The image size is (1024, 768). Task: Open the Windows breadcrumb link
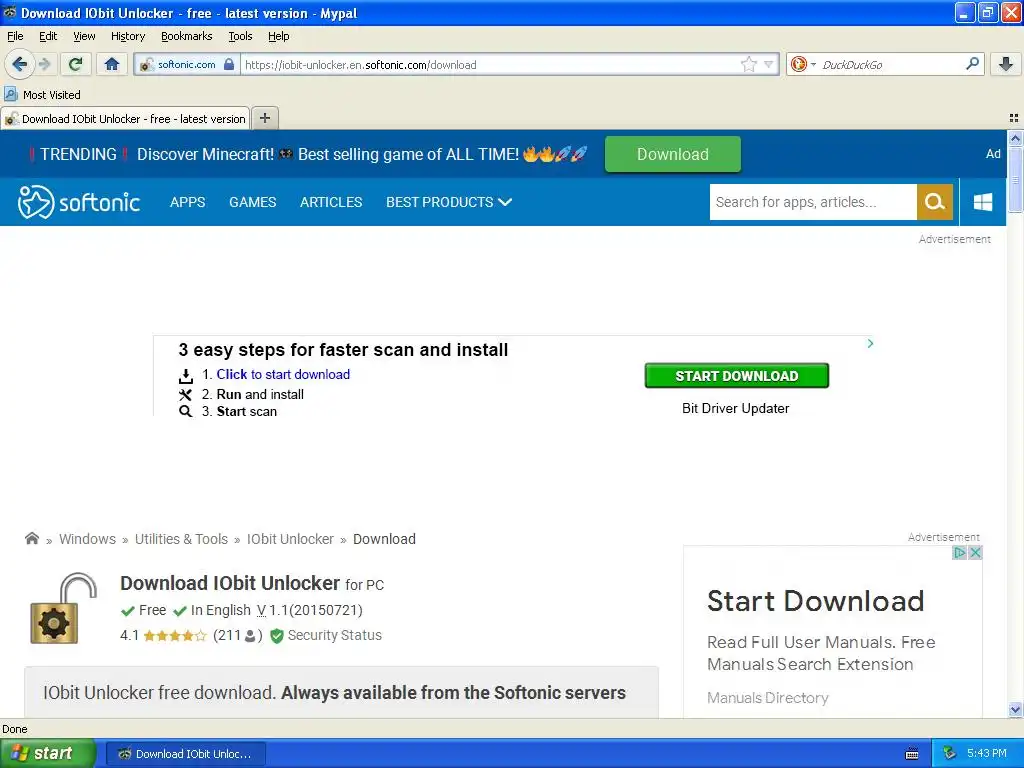88,539
